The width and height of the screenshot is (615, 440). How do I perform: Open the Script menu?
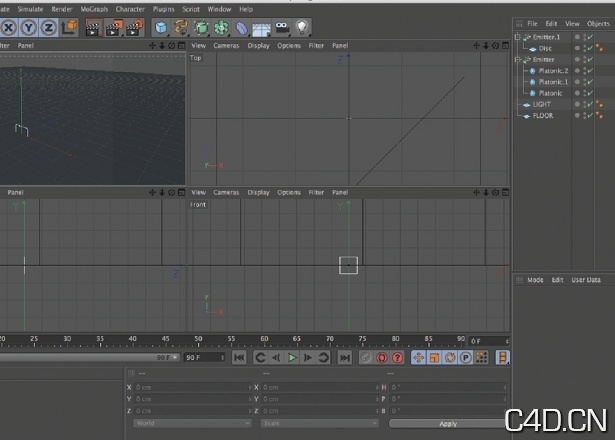pos(191,9)
